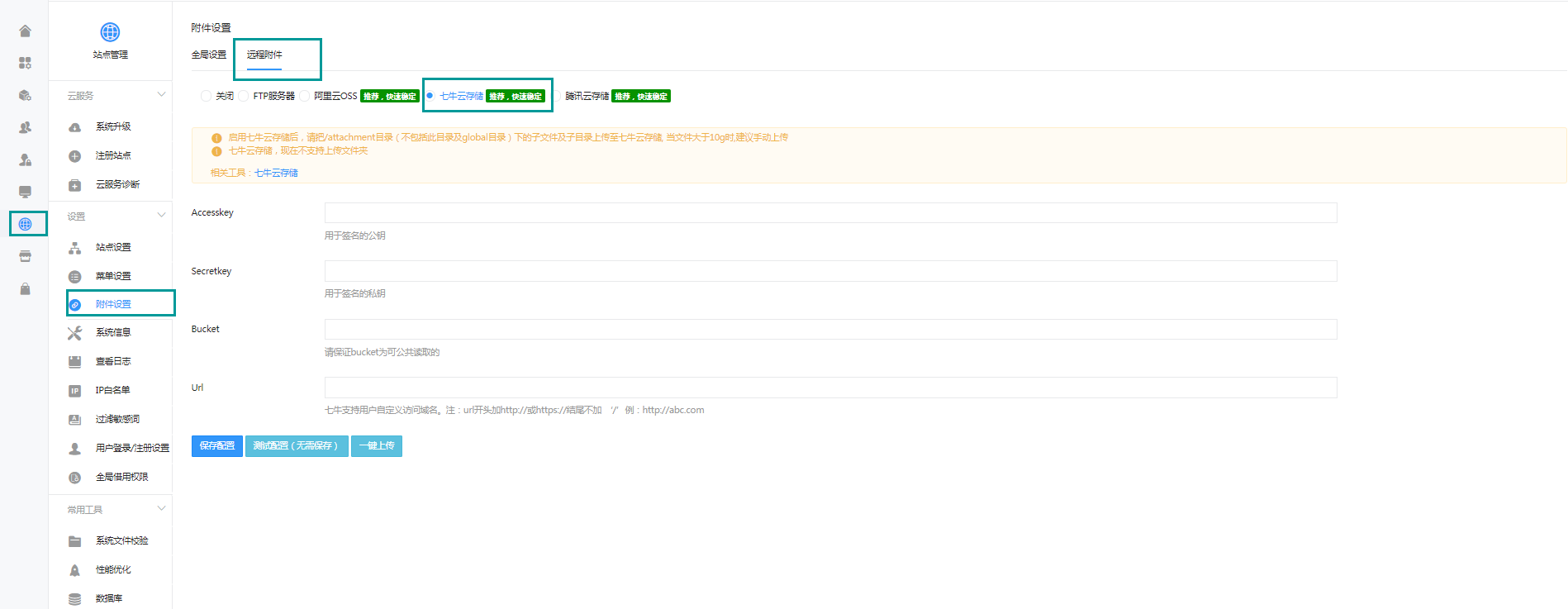Collapse the 云服务 section chevron
Image resolution: width=1568 pixels, height=609 pixels.
(161, 95)
